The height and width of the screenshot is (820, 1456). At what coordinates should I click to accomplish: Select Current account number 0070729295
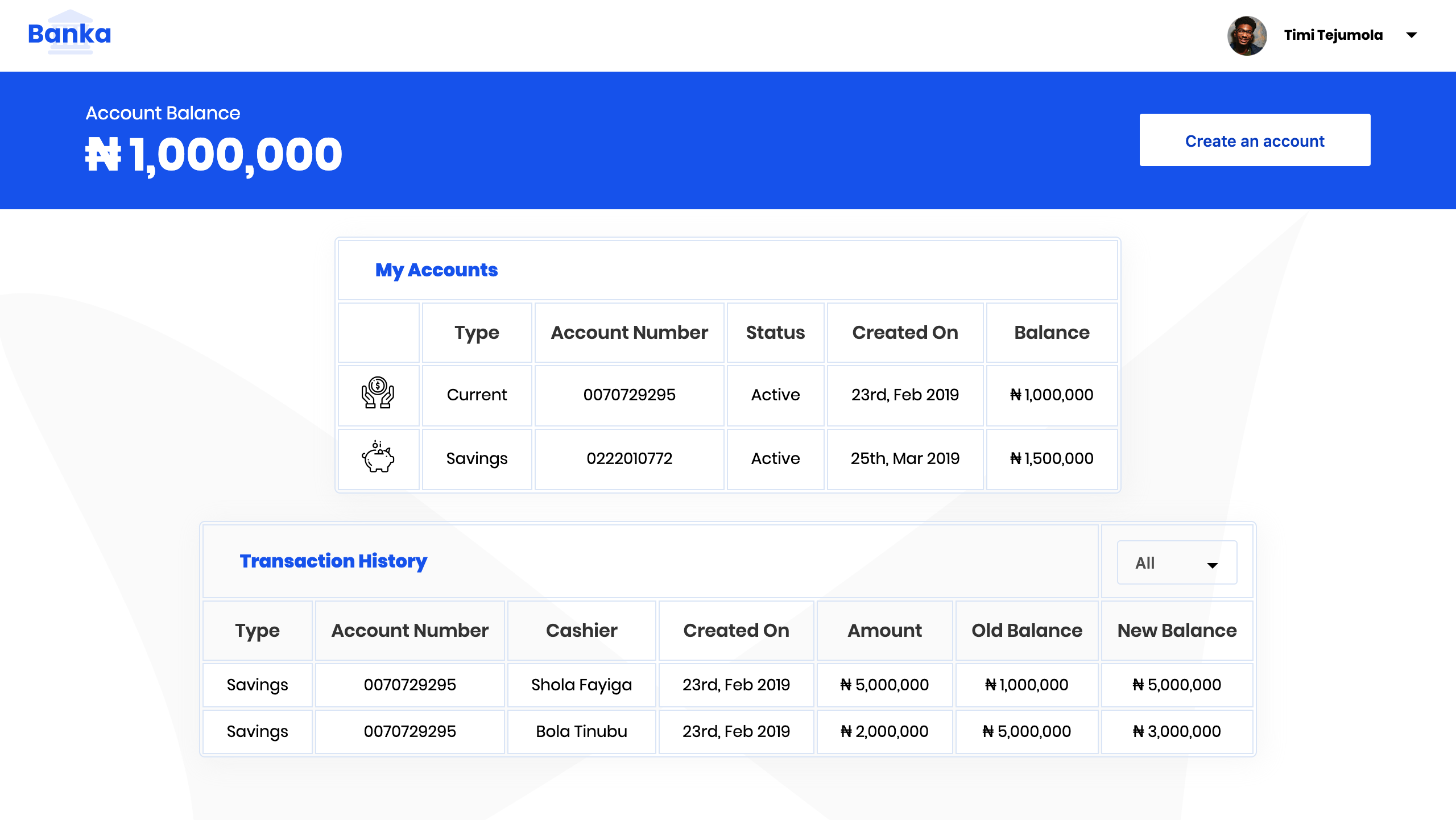point(629,395)
